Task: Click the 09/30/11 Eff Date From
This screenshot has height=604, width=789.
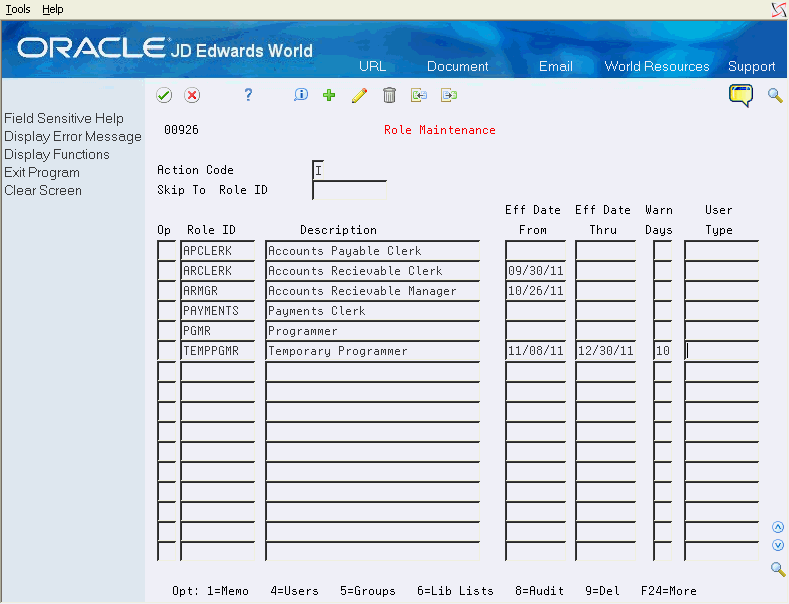Action: pyautogui.click(x=535, y=271)
